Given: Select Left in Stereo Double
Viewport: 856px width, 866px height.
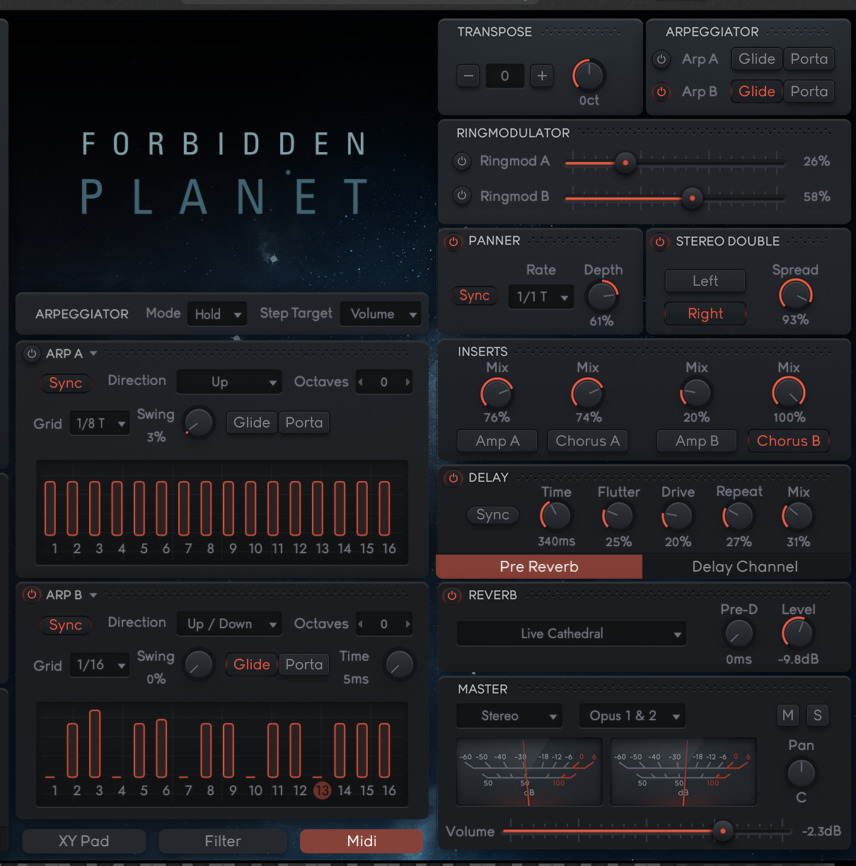Looking at the screenshot, I should tap(705, 281).
